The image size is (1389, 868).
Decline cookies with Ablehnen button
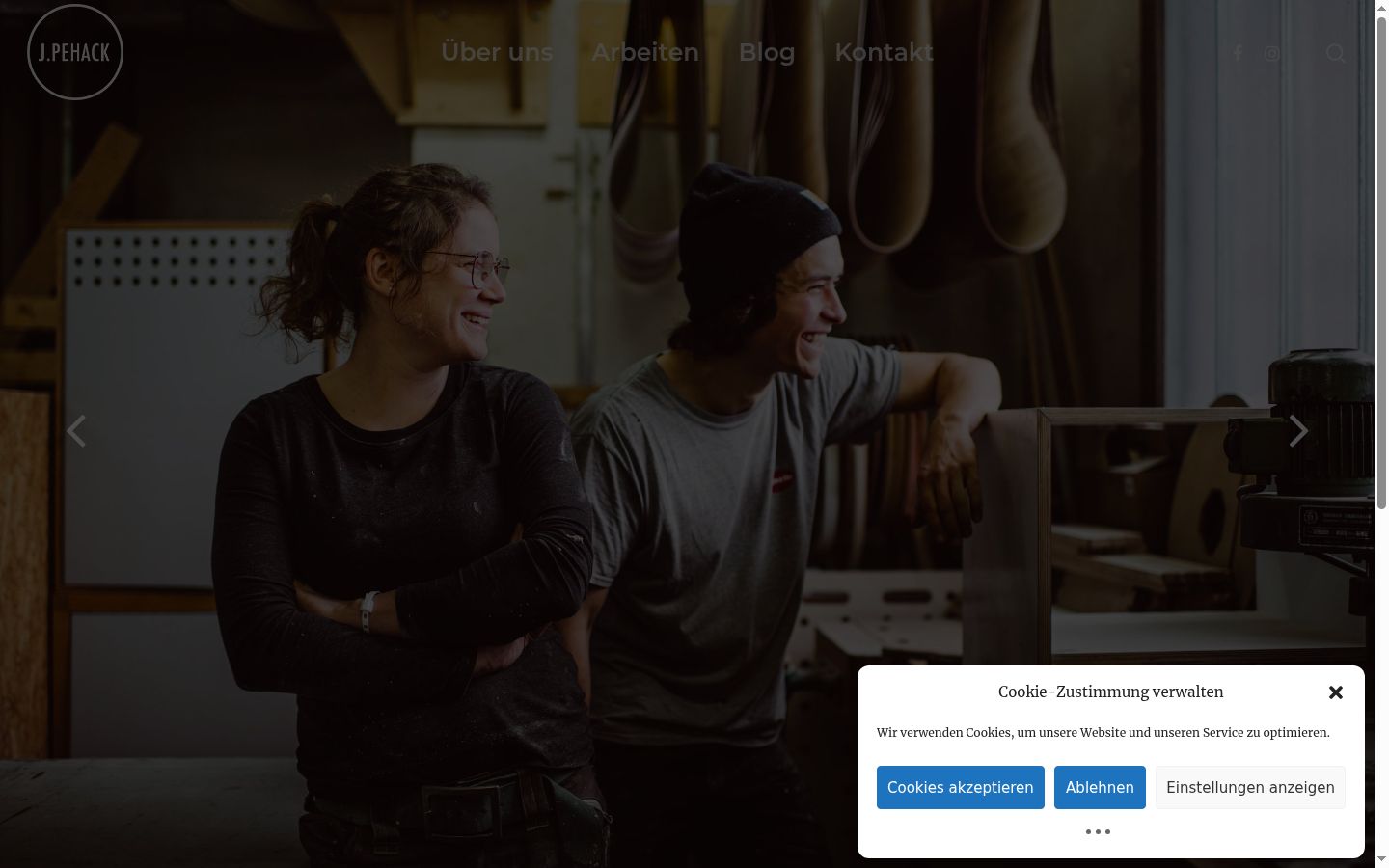(1100, 787)
